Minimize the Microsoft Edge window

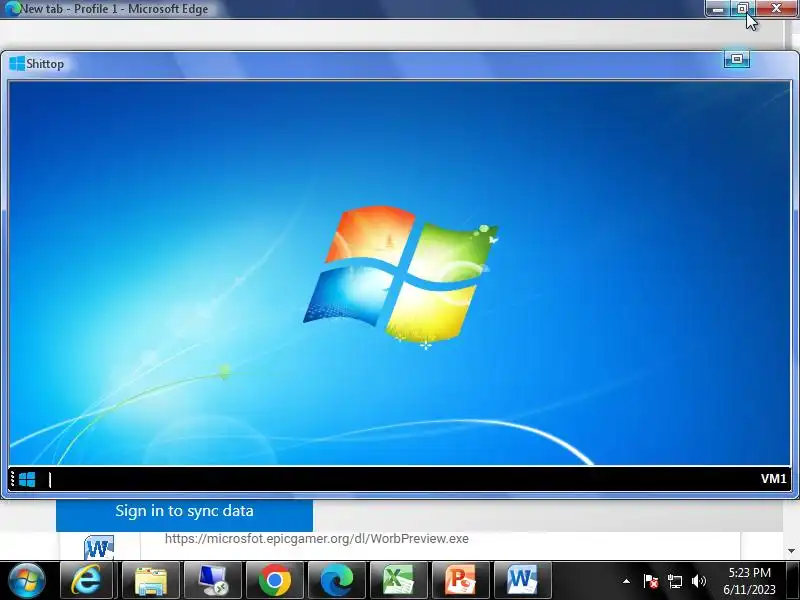click(718, 9)
